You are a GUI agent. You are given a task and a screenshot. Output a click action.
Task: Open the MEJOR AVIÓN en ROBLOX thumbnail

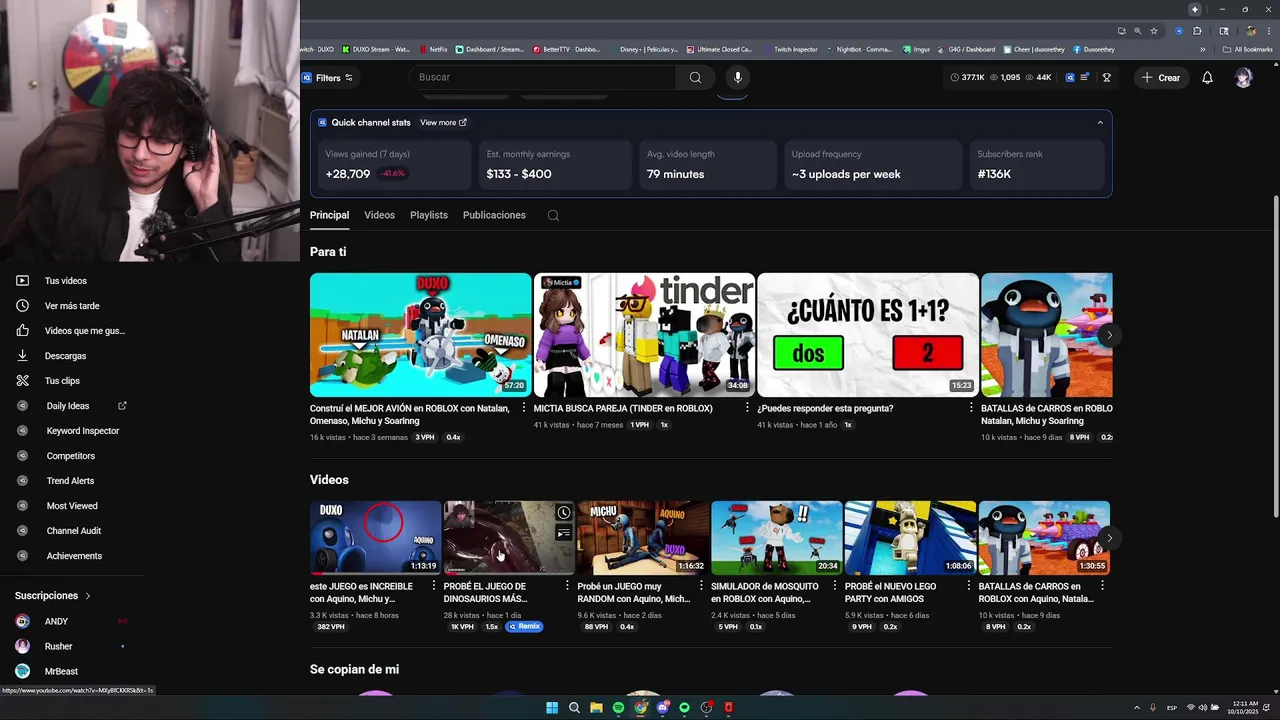tap(420, 335)
